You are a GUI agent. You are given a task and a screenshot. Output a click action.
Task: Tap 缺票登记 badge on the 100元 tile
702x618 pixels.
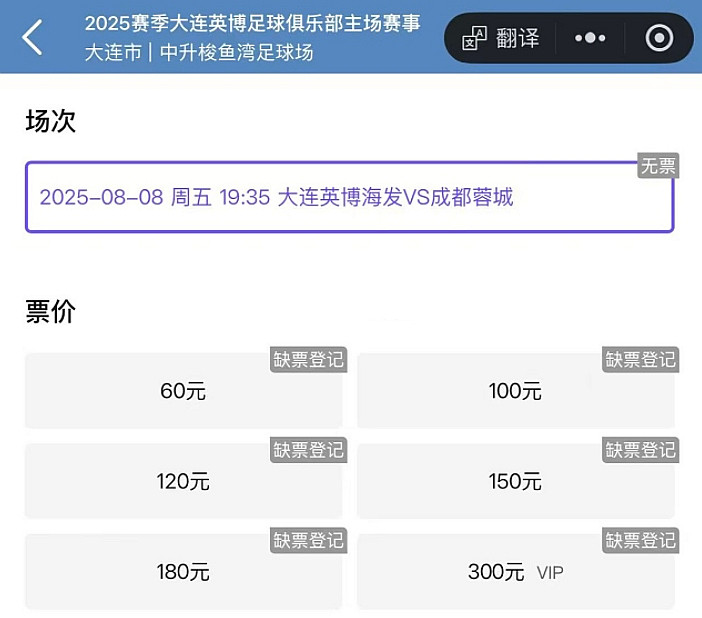click(x=641, y=360)
